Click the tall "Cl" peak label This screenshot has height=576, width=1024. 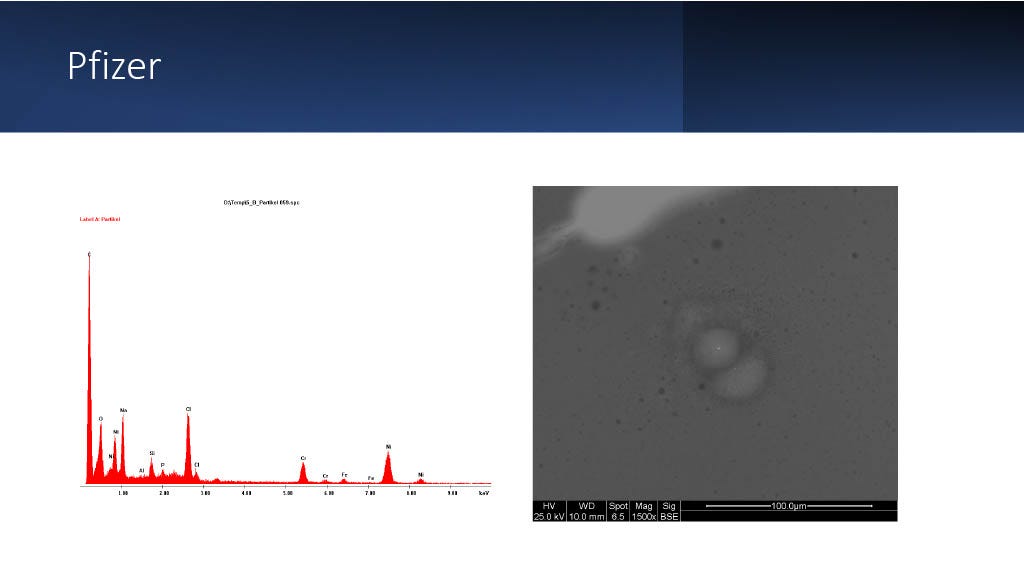coord(188,409)
